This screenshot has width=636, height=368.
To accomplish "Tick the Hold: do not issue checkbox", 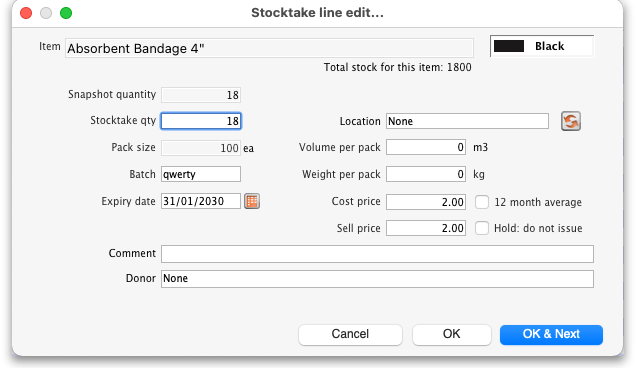I will pyautogui.click(x=481, y=228).
